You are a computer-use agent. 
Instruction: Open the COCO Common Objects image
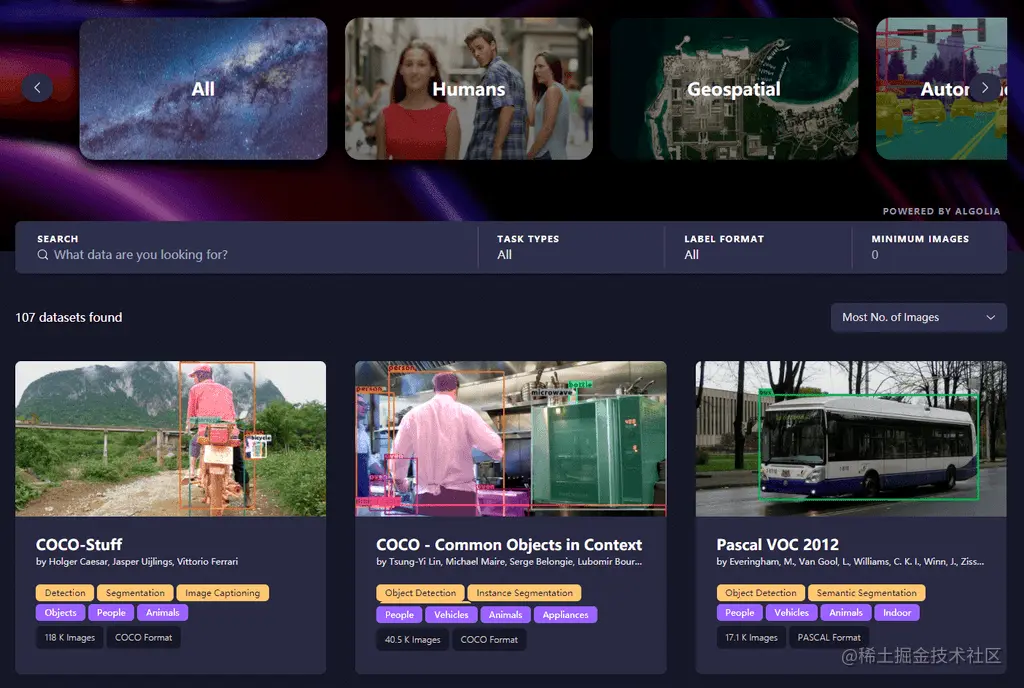(x=511, y=439)
